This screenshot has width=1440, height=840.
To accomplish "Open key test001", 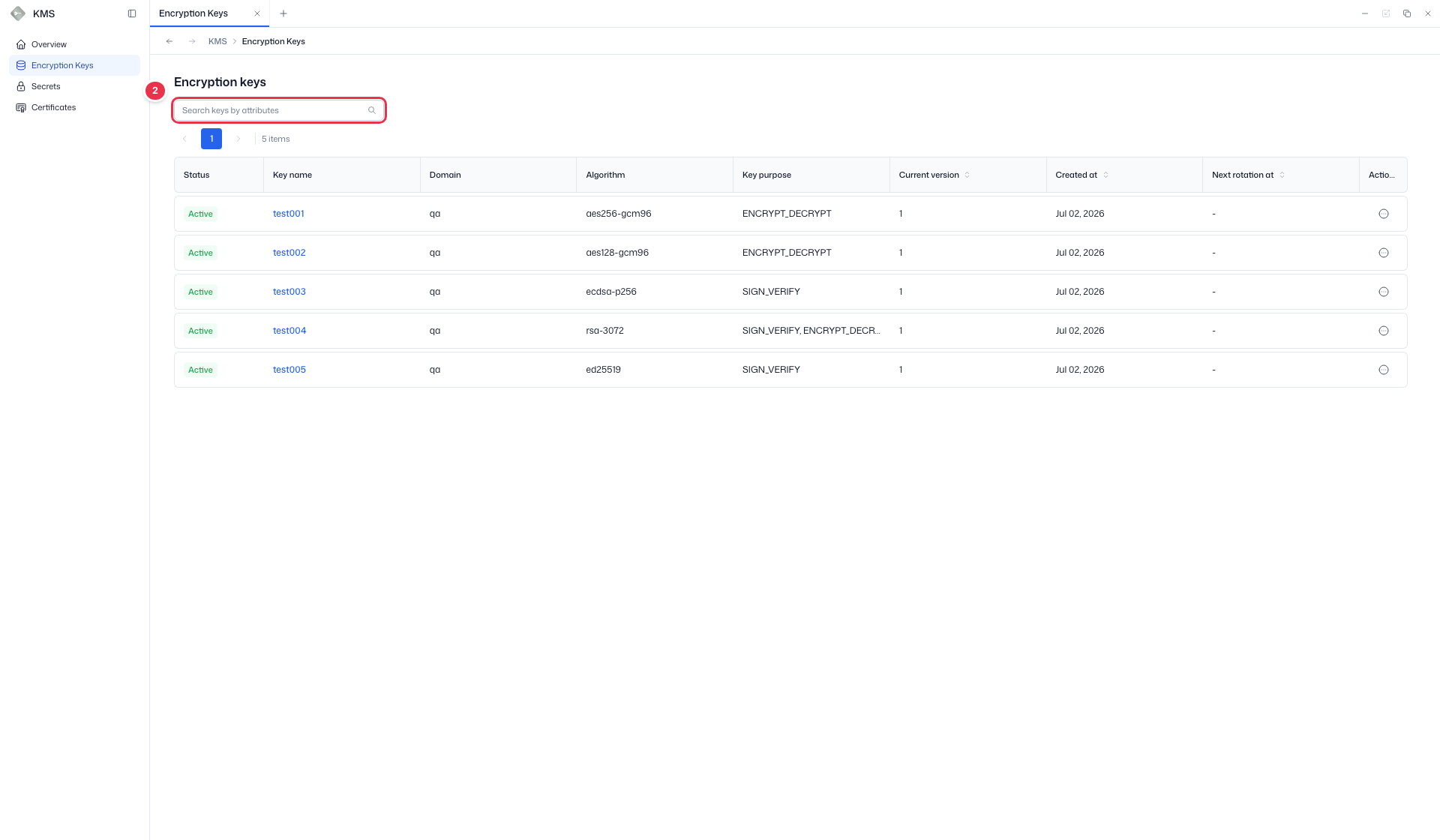I will (289, 214).
